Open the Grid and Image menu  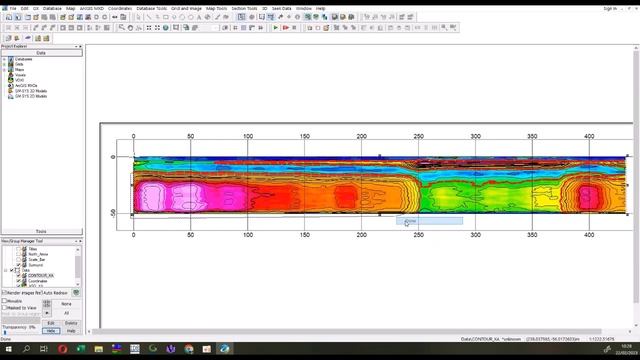pos(186,8)
